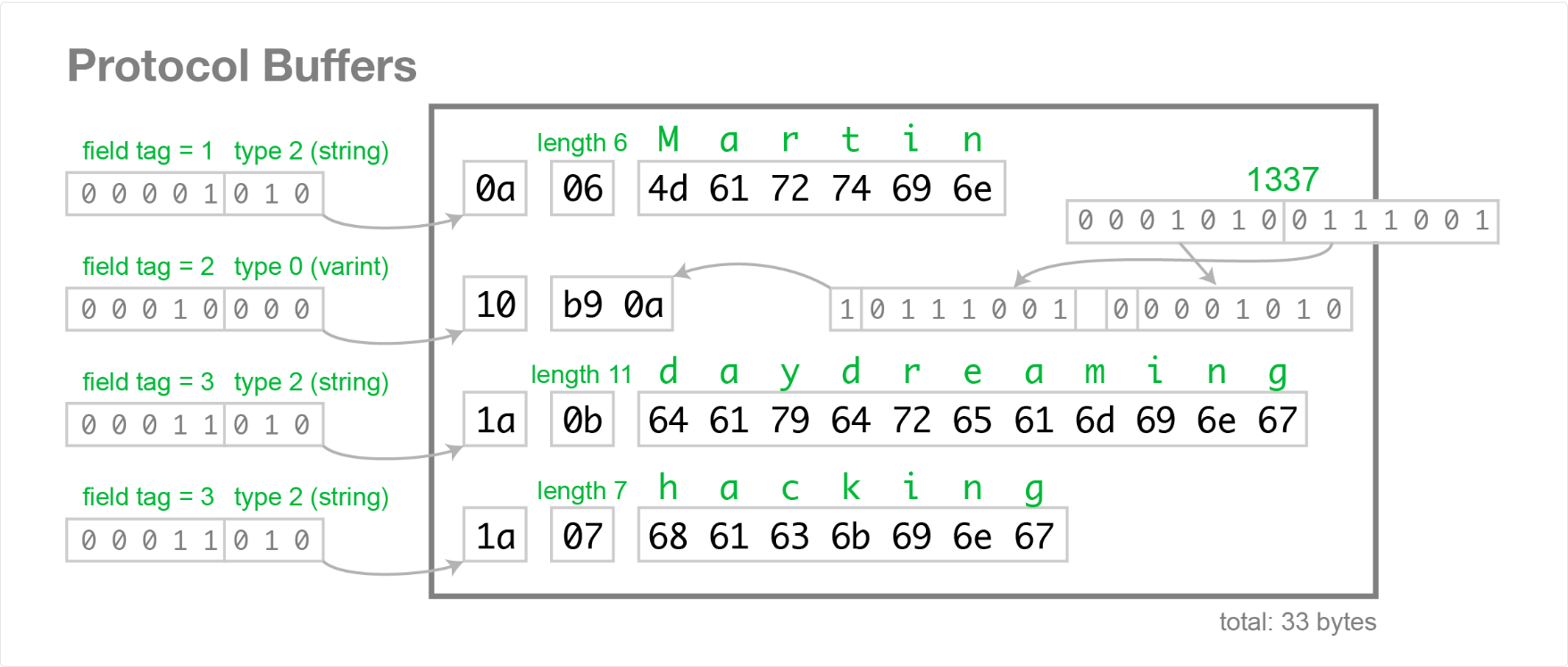Select the "0a" byte next to "b9"
The height and width of the screenshot is (667, 1568).
pyautogui.click(x=644, y=304)
